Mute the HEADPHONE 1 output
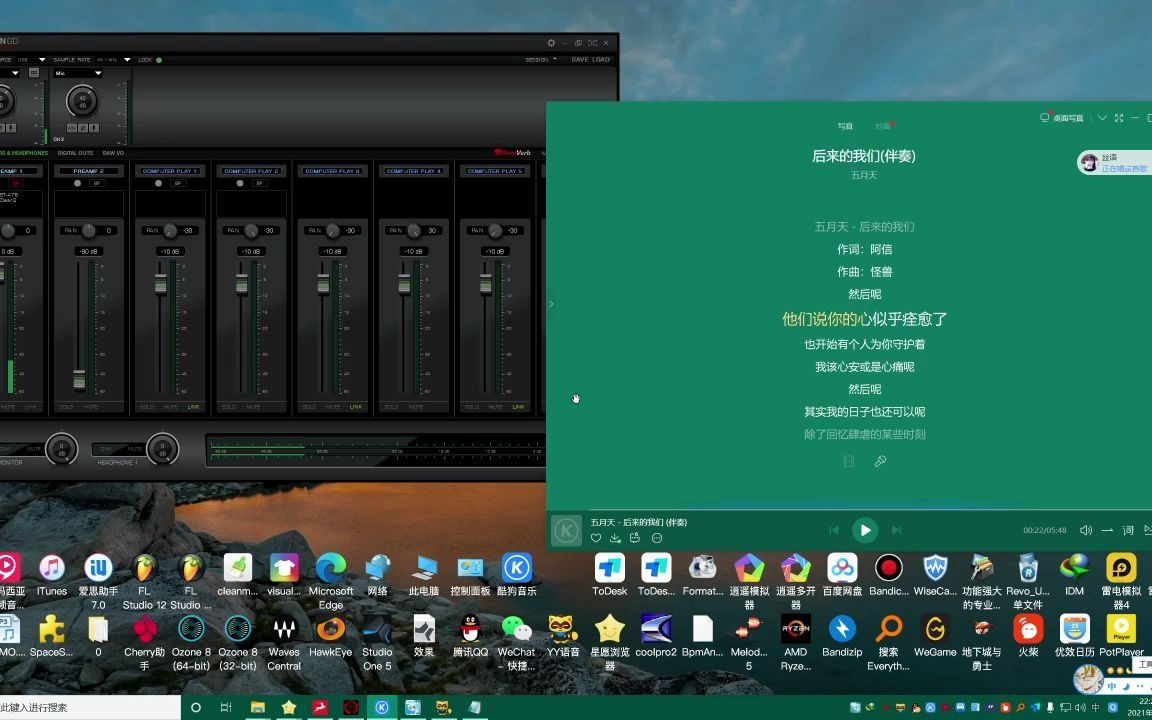This screenshot has height=720, width=1152. click(x=134, y=448)
